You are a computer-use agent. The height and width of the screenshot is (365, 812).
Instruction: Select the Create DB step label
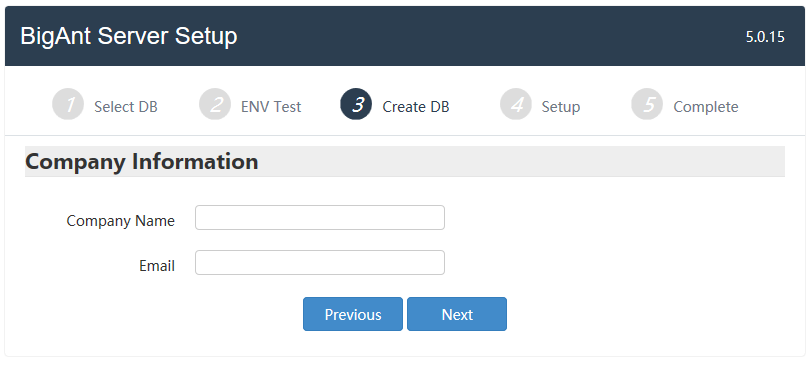point(416,107)
